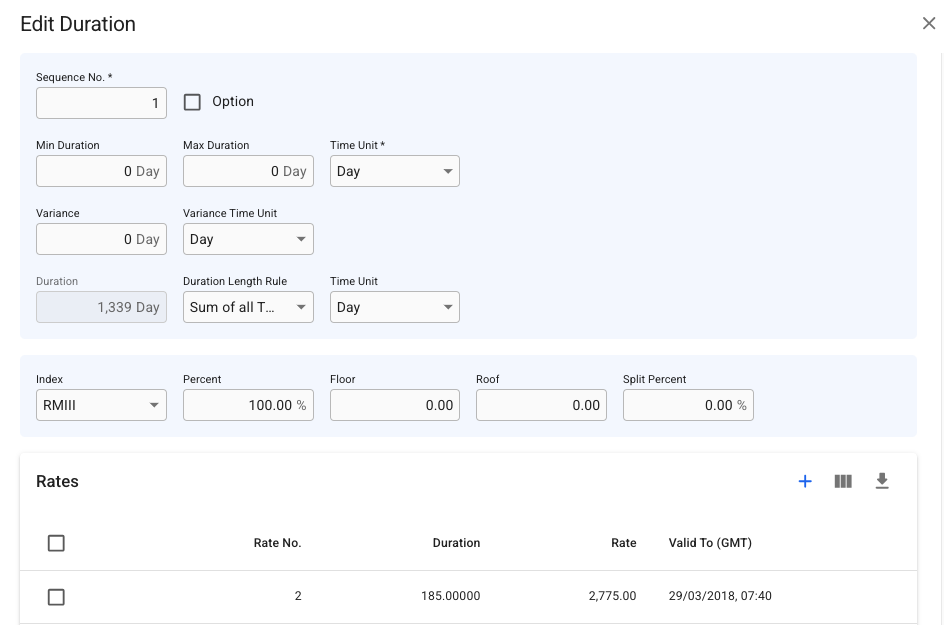The image size is (944, 625).
Task: Tick the select-all checkbox in Rates header
Action: [x=57, y=543]
